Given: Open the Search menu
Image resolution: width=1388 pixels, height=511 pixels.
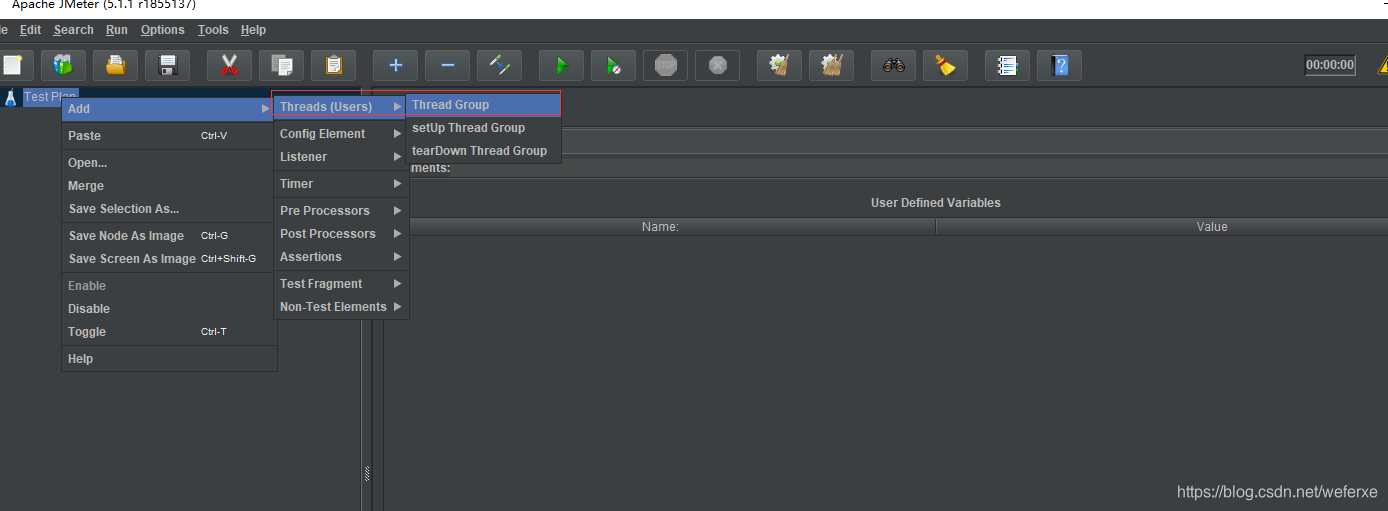Looking at the screenshot, I should click(x=74, y=30).
